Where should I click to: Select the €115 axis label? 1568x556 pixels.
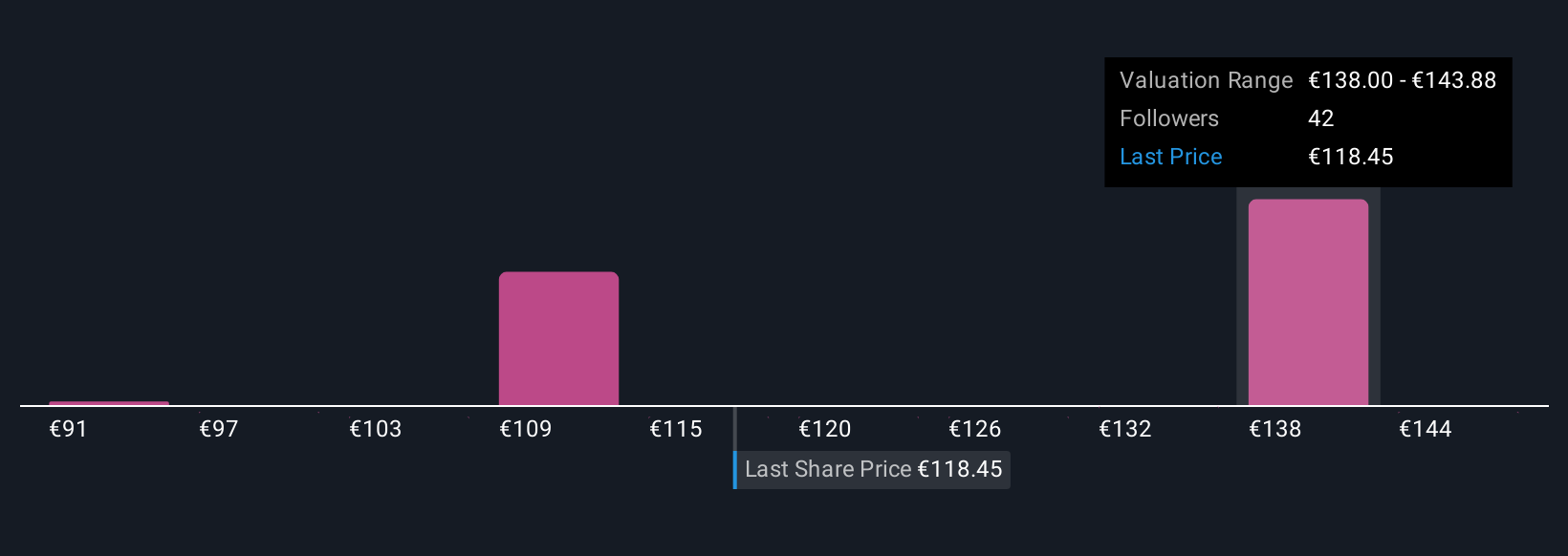coord(676,429)
